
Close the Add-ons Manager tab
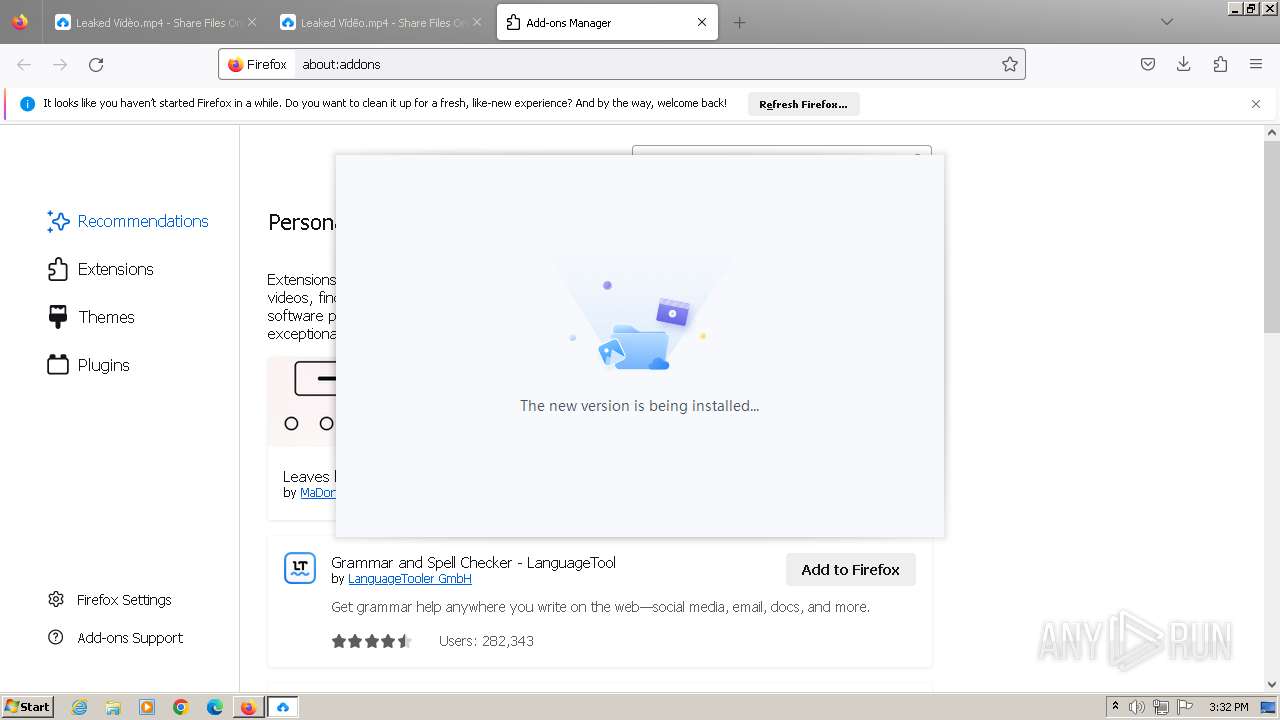click(702, 22)
